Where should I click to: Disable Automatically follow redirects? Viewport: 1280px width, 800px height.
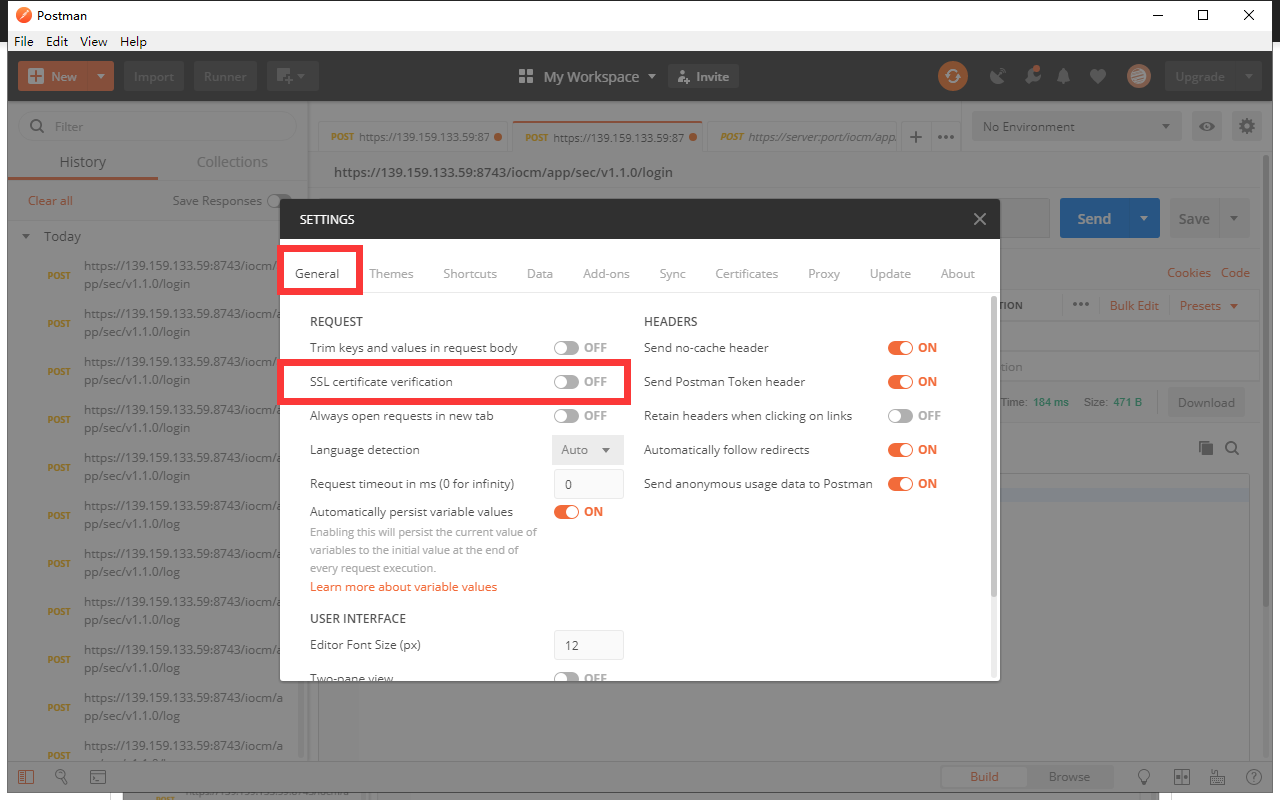[x=900, y=450]
